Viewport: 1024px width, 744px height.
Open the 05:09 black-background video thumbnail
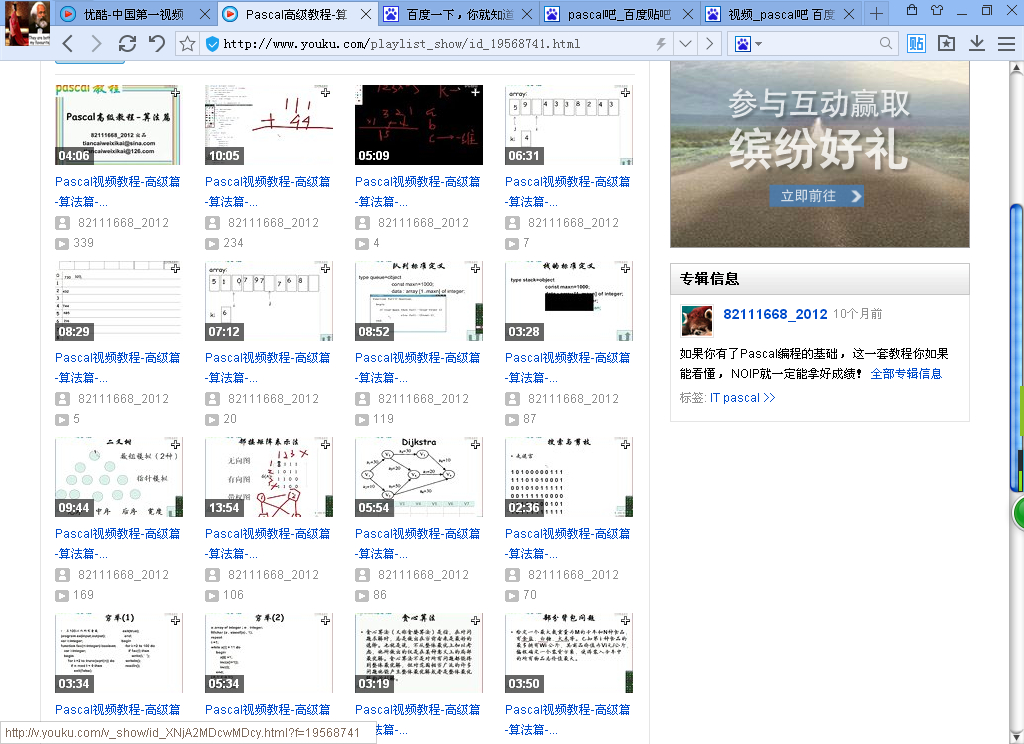tap(419, 125)
